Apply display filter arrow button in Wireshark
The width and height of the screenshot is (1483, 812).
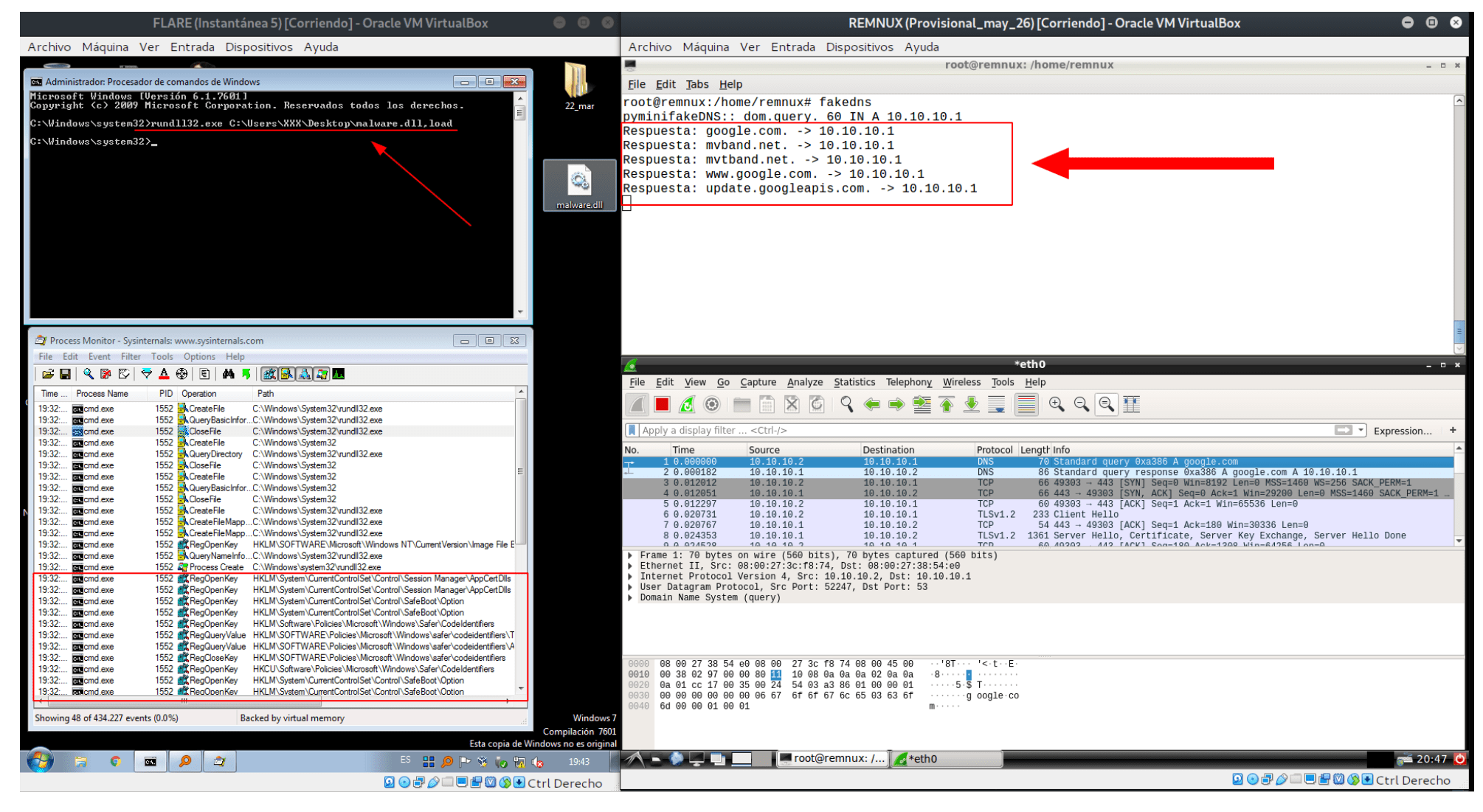[x=1344, y=431]
